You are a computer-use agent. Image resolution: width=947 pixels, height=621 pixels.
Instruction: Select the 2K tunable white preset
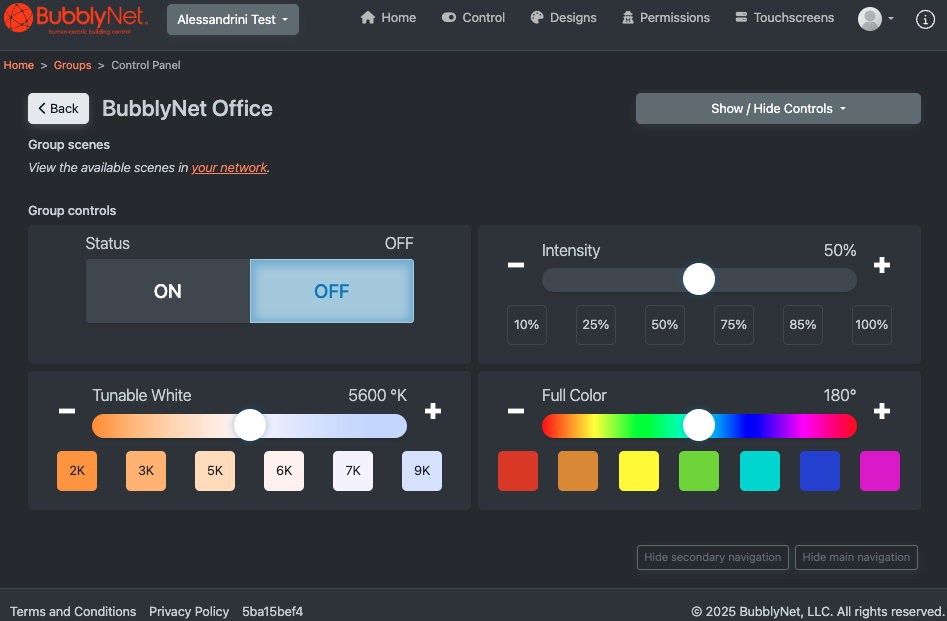(x=77, y=470)
